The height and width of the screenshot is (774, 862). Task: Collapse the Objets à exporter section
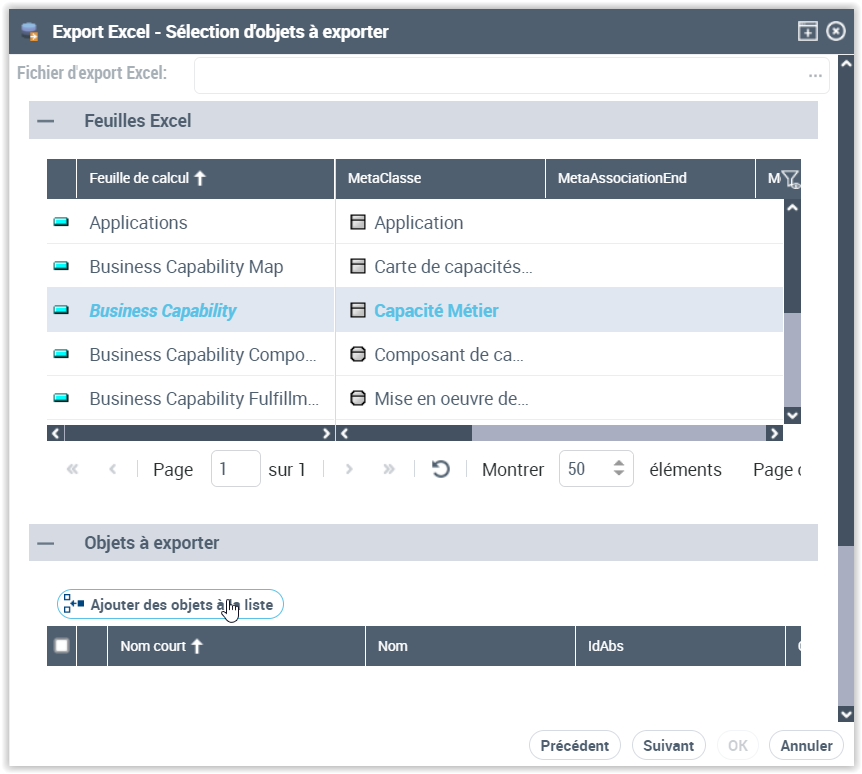(45, 543)
